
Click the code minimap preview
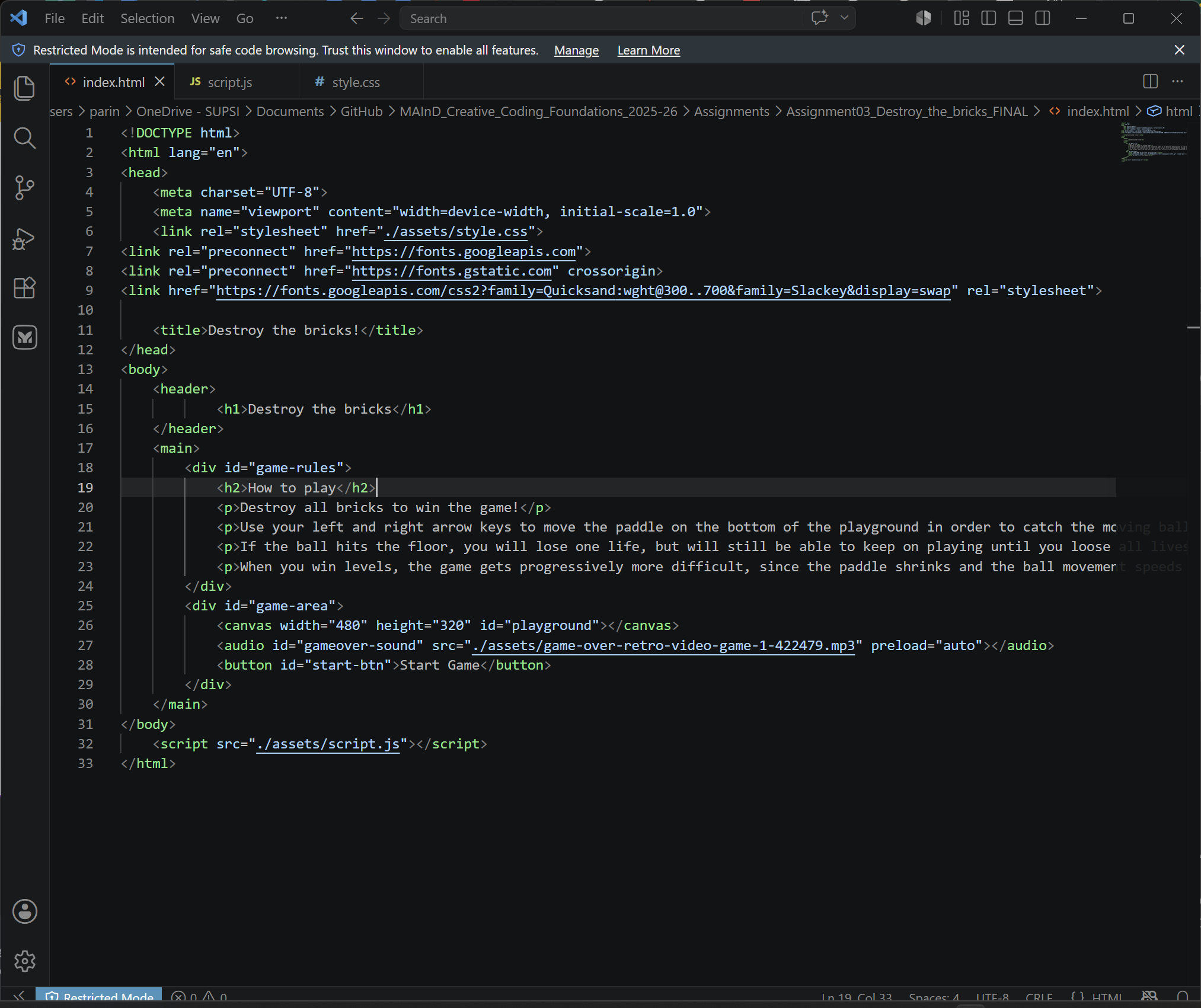coord(1154,142)
